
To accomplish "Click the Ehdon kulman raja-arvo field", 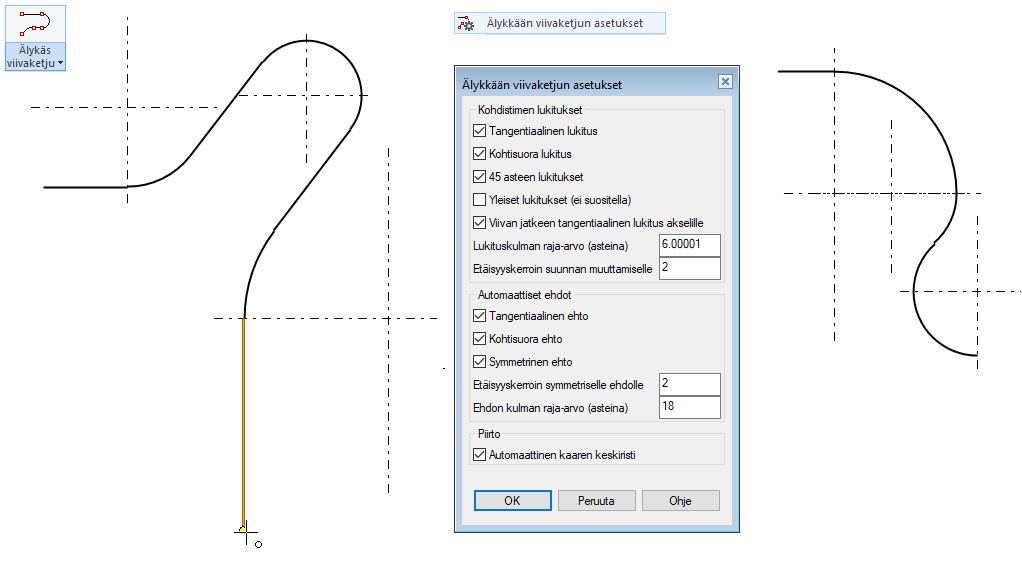I will tap(690, 407).
